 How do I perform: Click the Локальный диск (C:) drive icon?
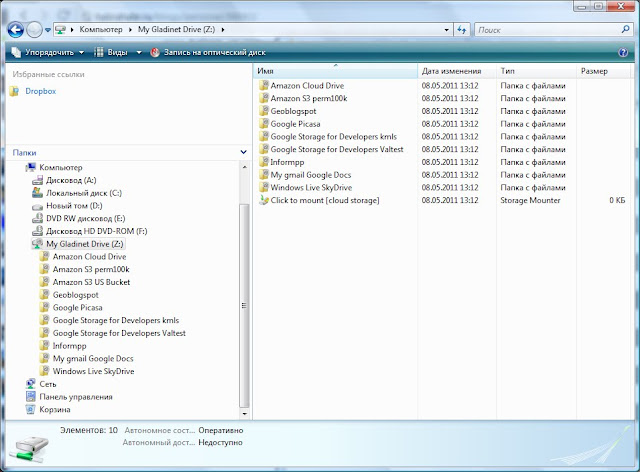click(38, 192)
